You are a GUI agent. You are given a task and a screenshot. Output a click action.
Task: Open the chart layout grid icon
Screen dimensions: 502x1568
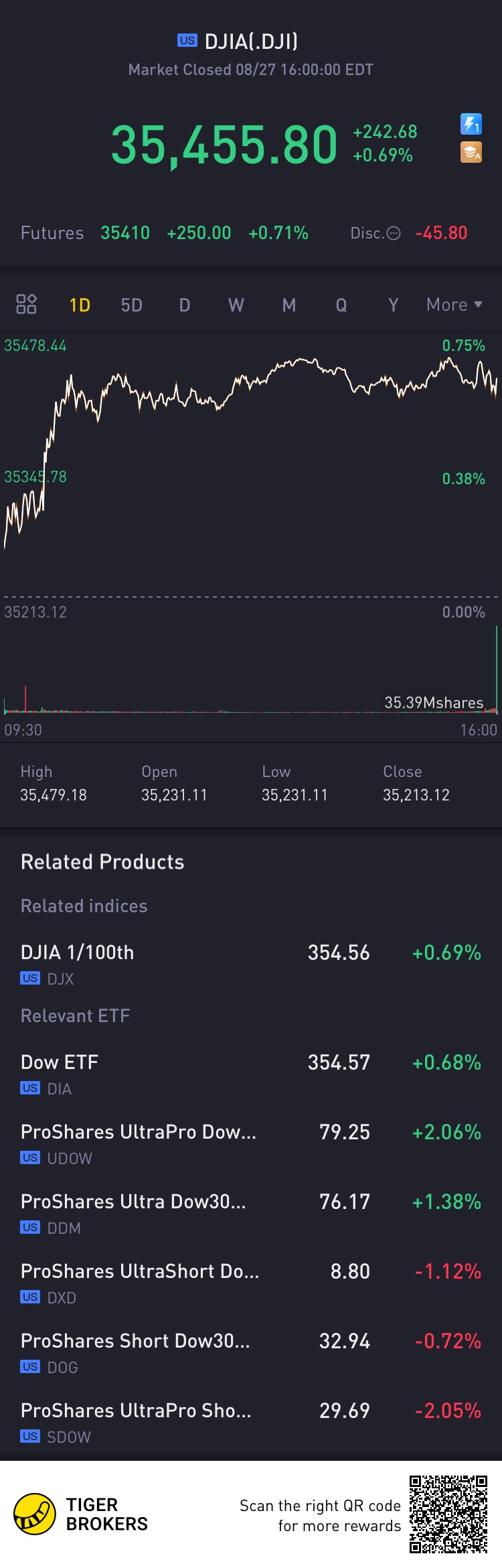pos(26,304)
